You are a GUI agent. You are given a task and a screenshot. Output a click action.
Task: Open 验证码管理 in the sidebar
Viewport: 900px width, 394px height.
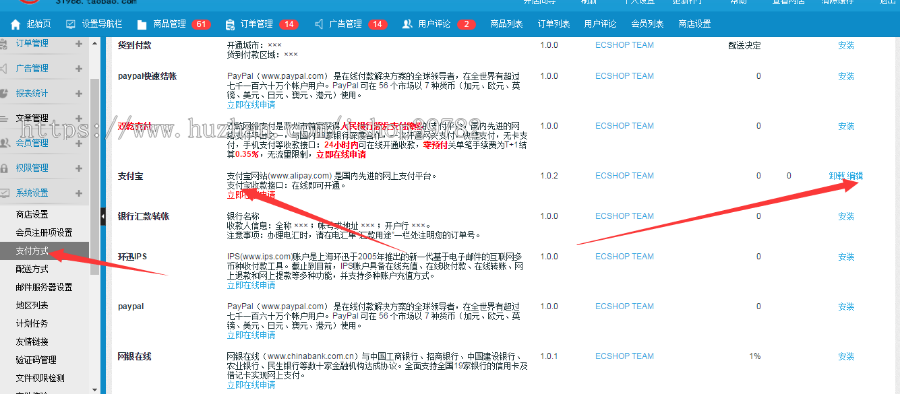click(36, 360)
